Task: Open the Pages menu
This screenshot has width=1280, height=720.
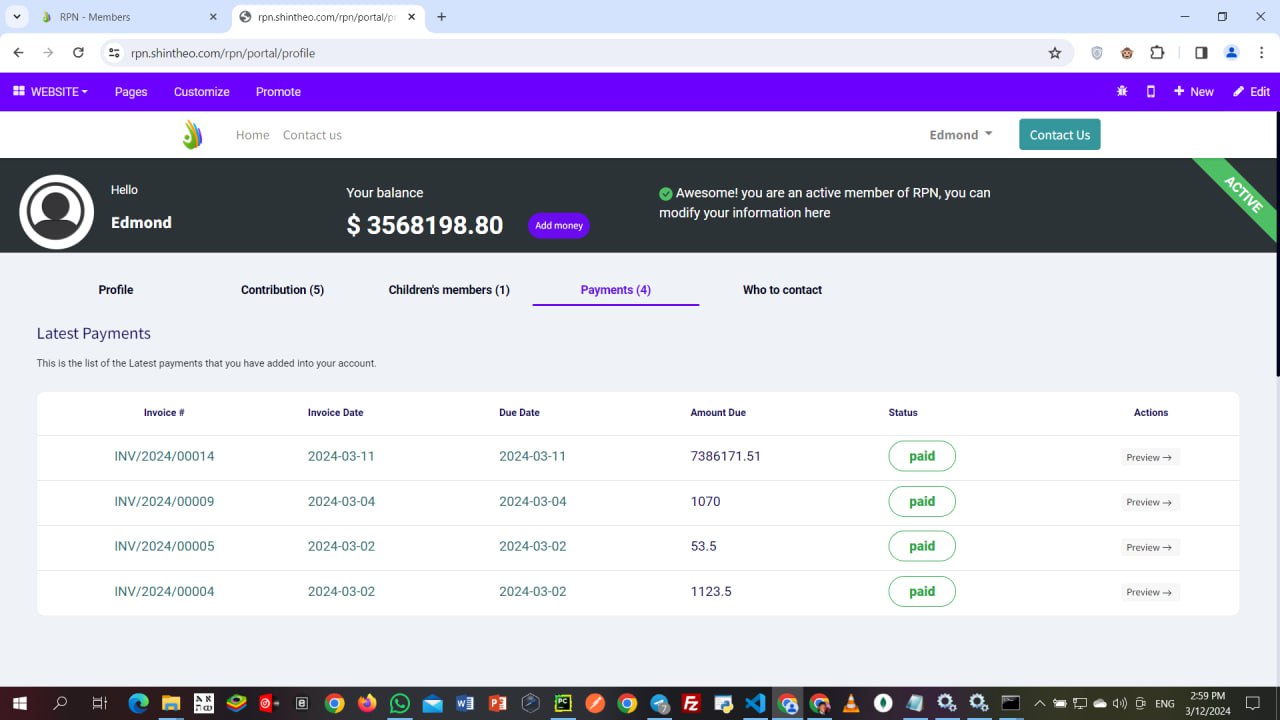Action: (131, 91)
